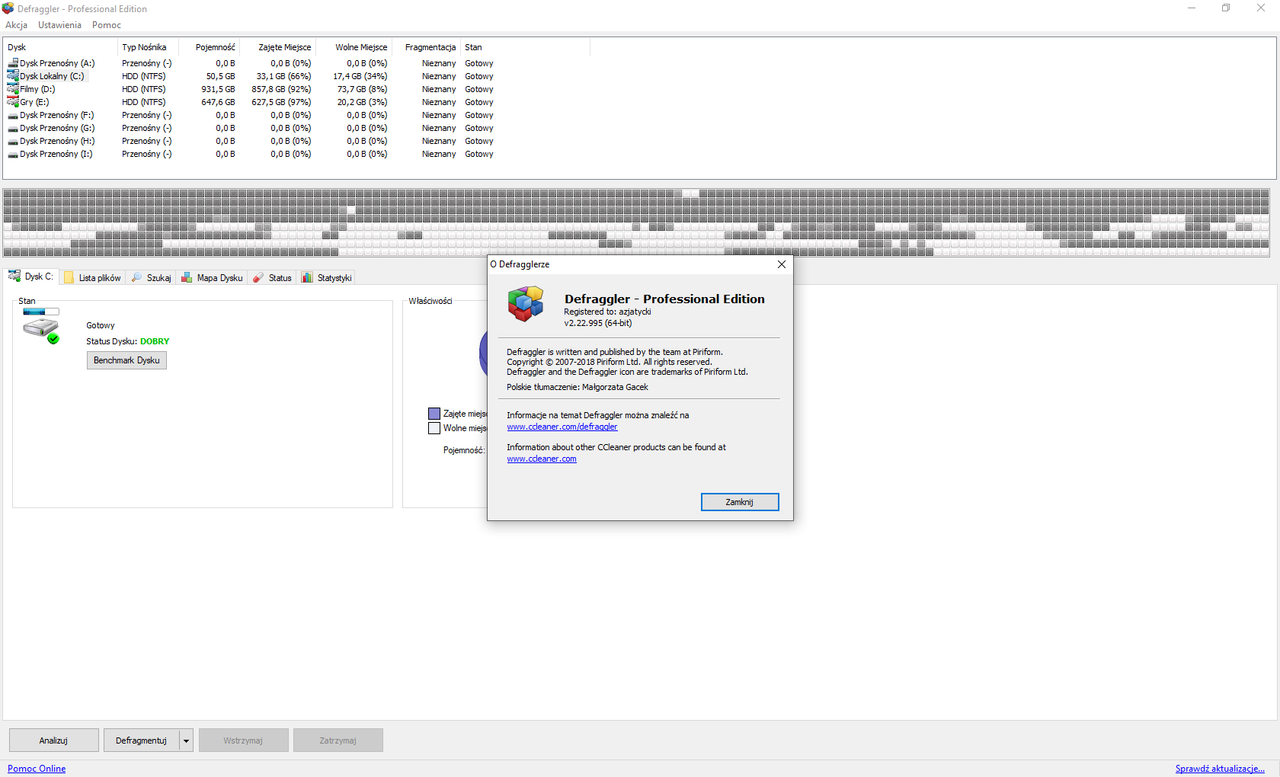The image size is (1280, 777).
Task: Click the folder icon on Lista plików tab
Action: [69, 277]
